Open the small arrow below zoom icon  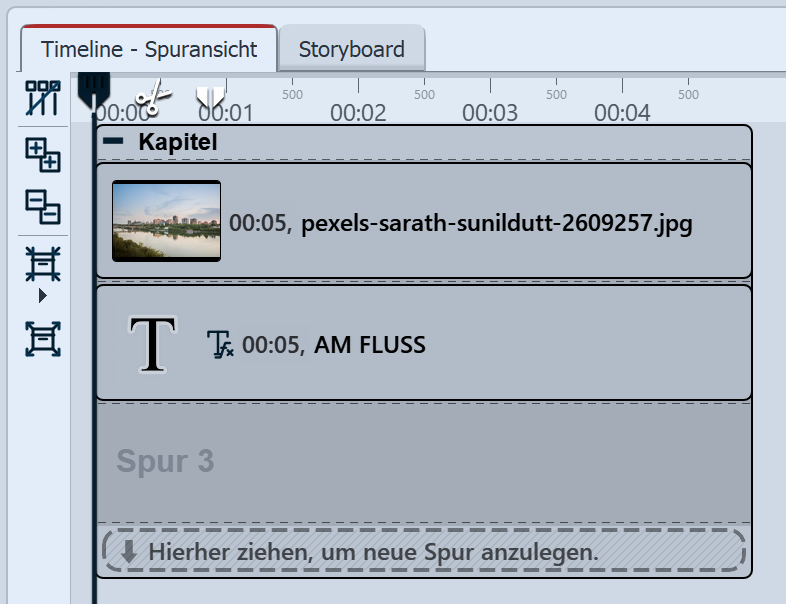tap(42, 296)
